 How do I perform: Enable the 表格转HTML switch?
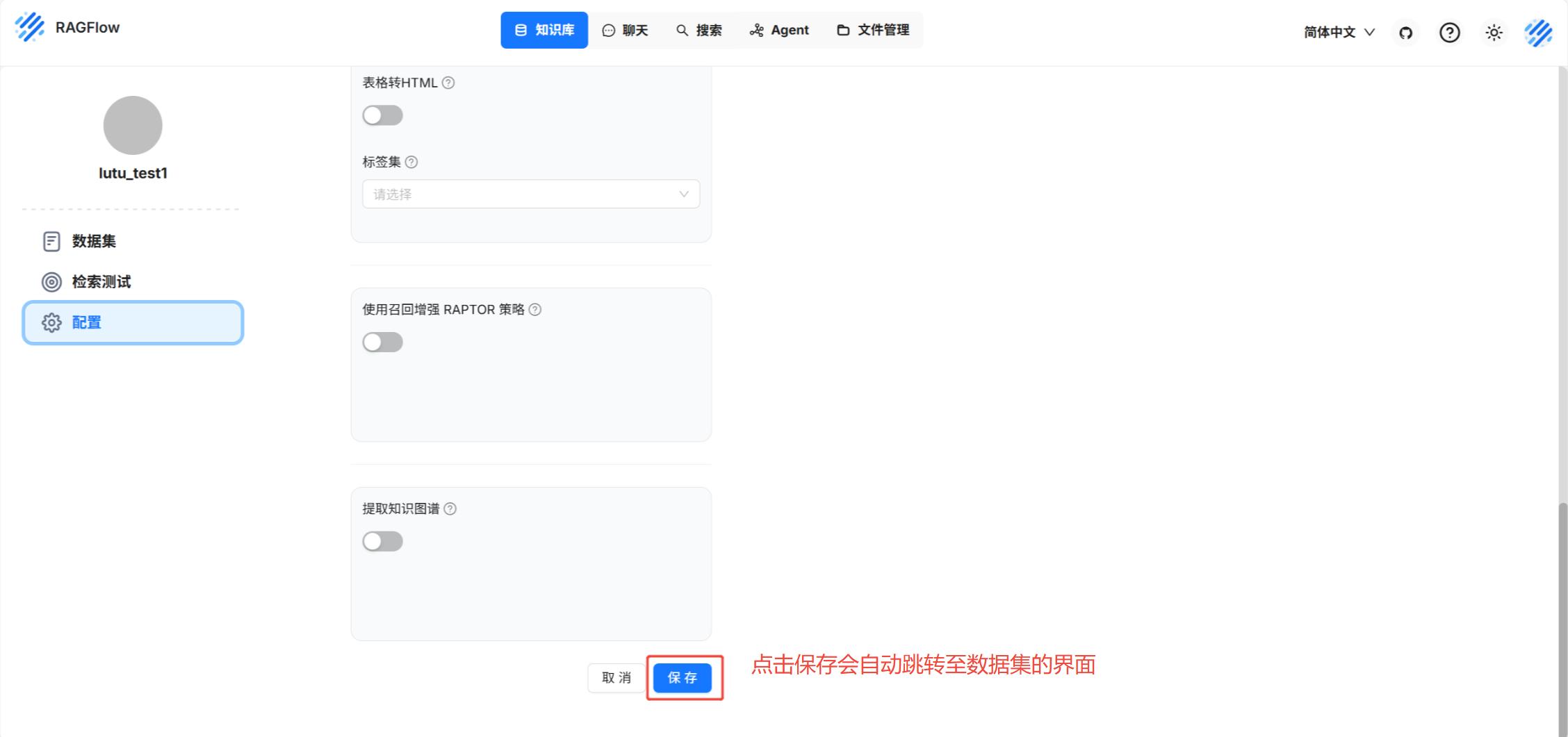pos(382,115)
